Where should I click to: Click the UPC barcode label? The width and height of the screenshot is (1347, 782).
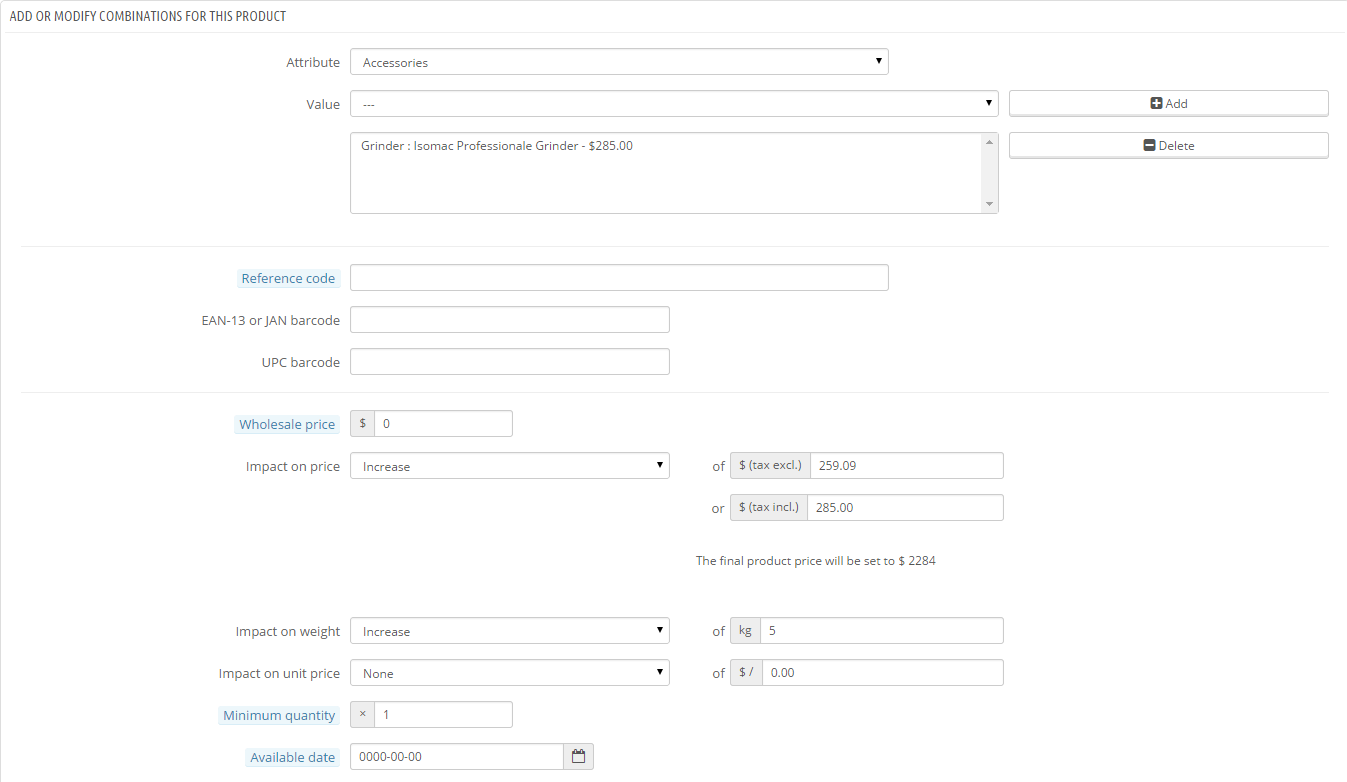[301, 363]
